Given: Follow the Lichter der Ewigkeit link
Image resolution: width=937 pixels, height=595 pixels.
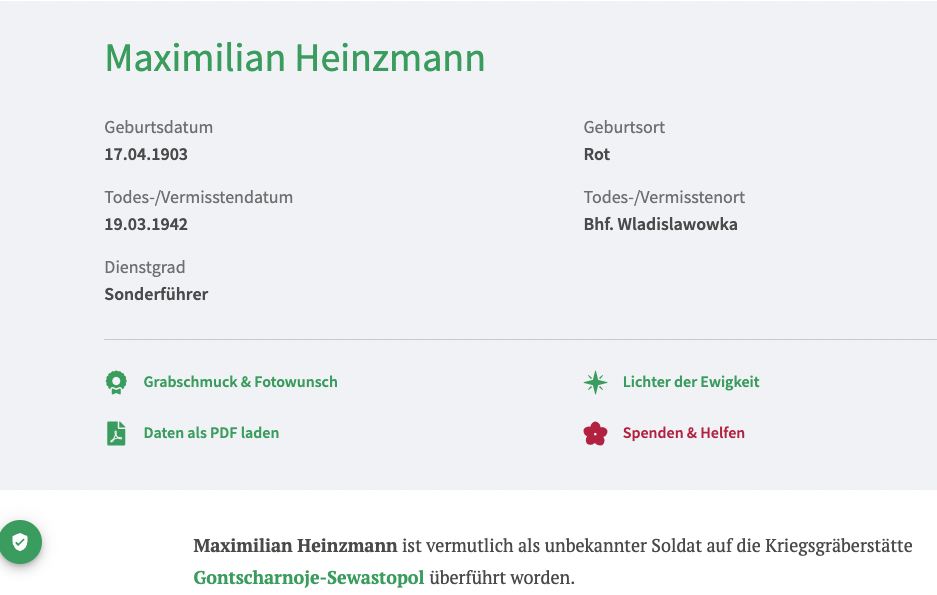Looking at the screenshot, I should click(690, 382).
